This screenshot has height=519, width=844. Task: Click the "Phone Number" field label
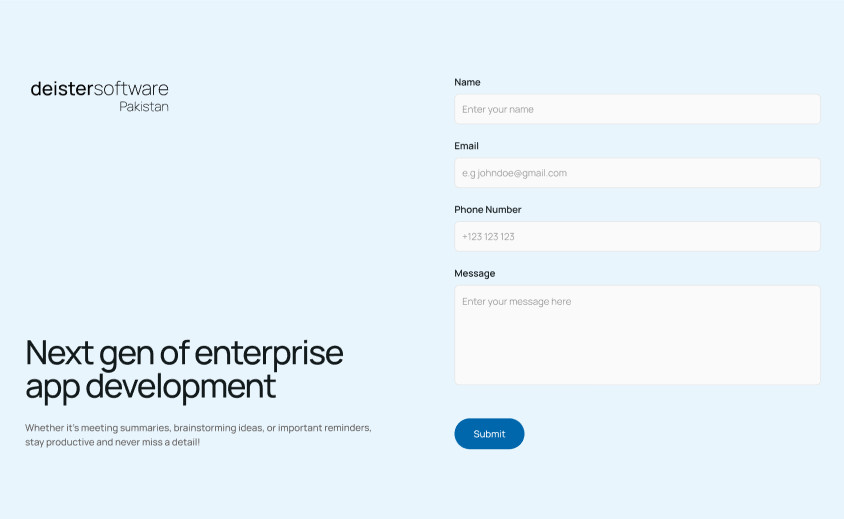click(x=488, y=209)
